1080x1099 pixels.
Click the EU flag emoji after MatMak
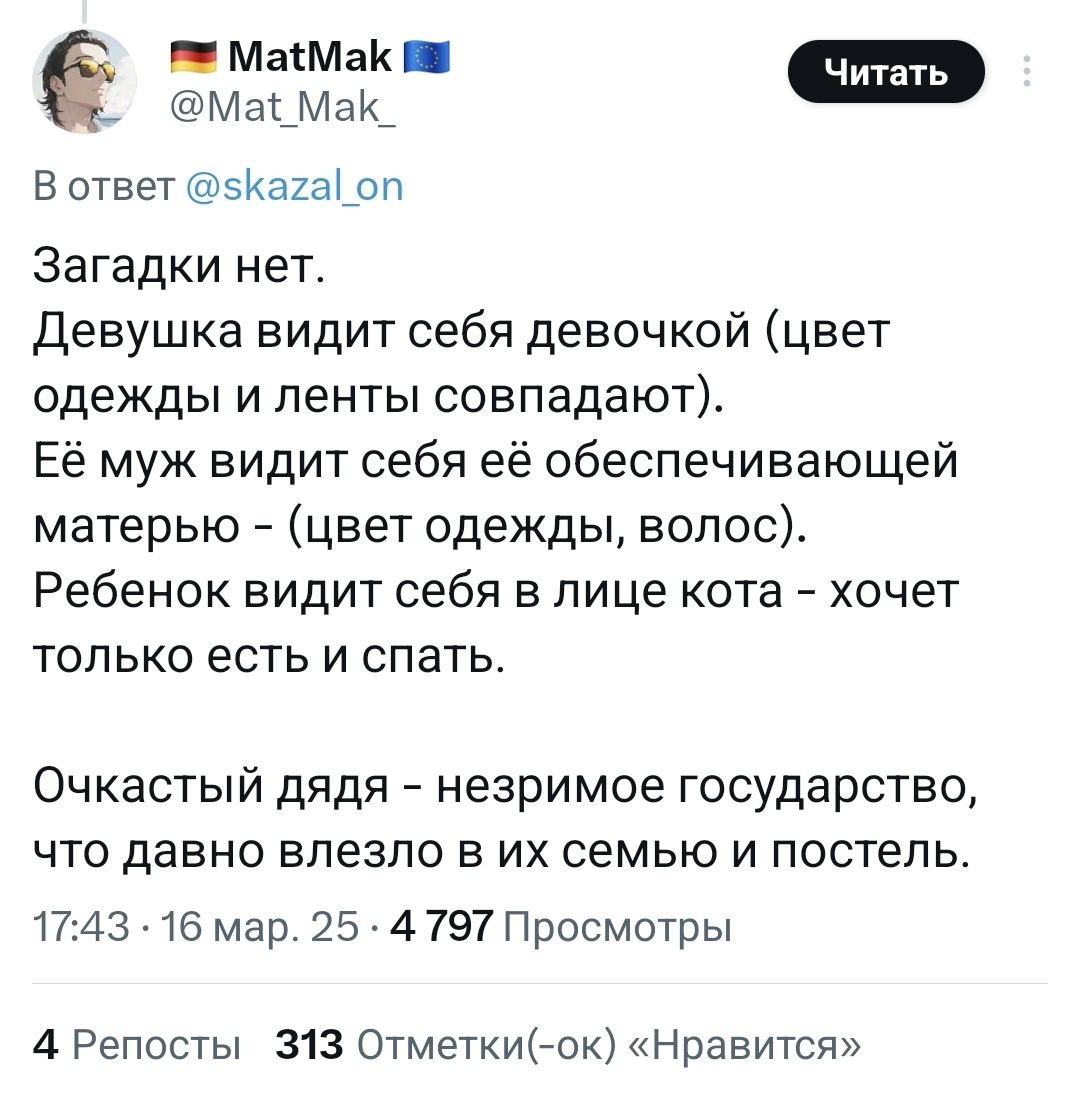pyautogui.click(x=427, y=57)
